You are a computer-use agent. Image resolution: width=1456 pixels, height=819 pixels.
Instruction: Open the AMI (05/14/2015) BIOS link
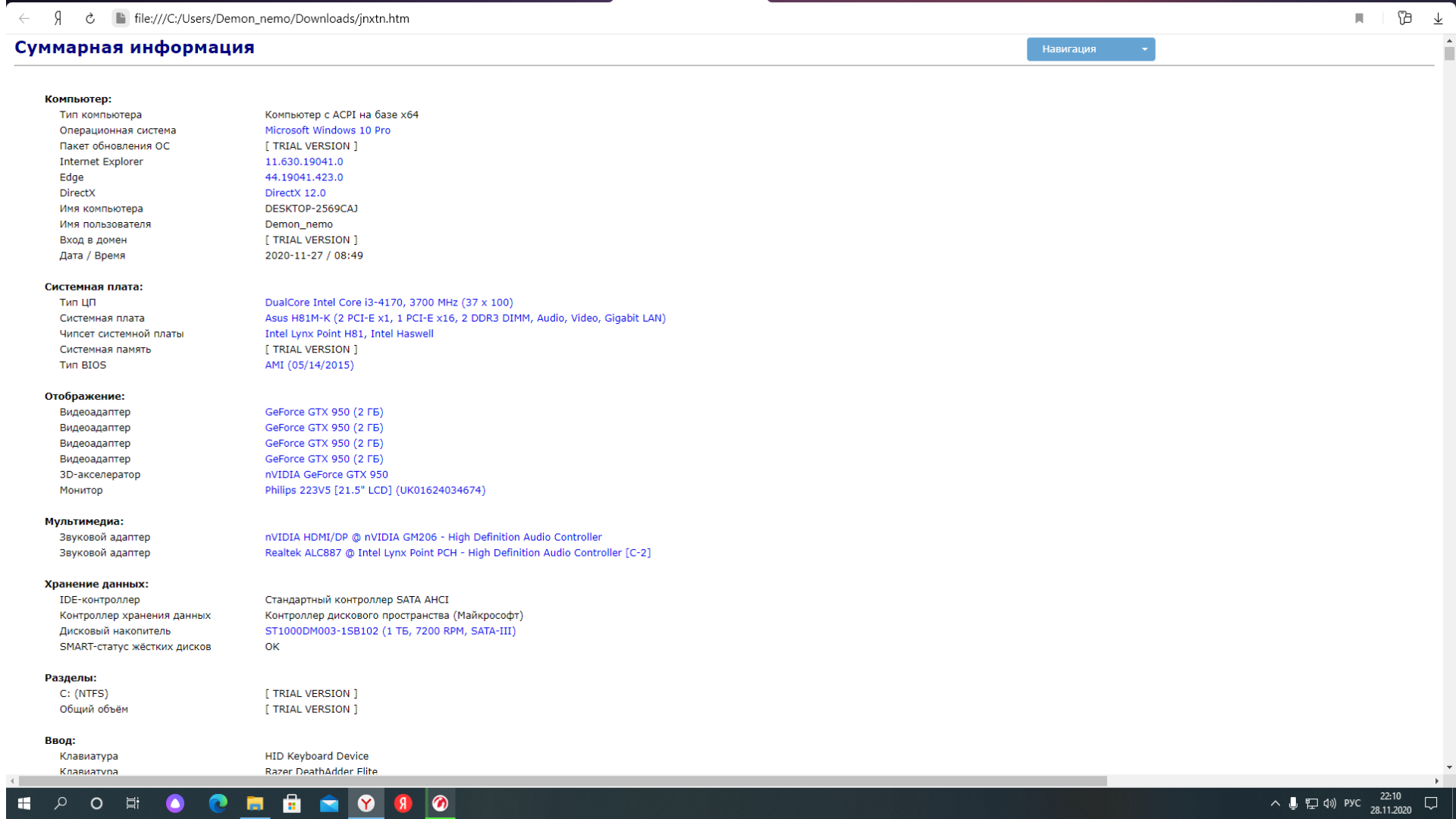point(309,366)
